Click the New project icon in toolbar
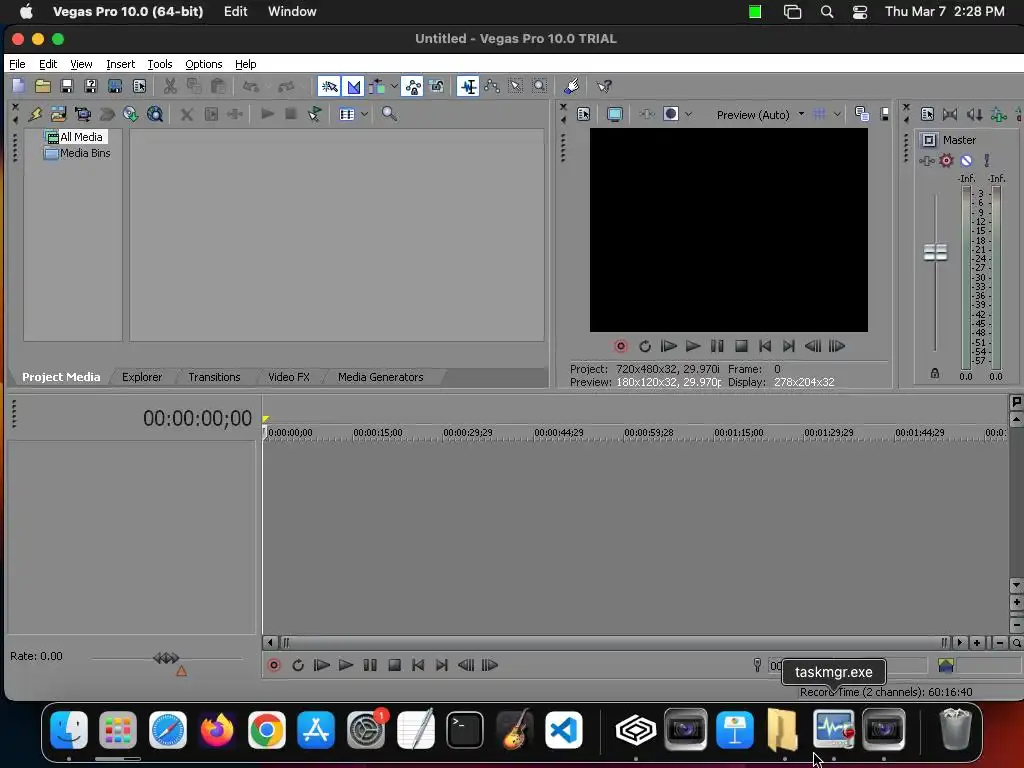Viewport: 1024px width, 768px height. tap(18, 86)
